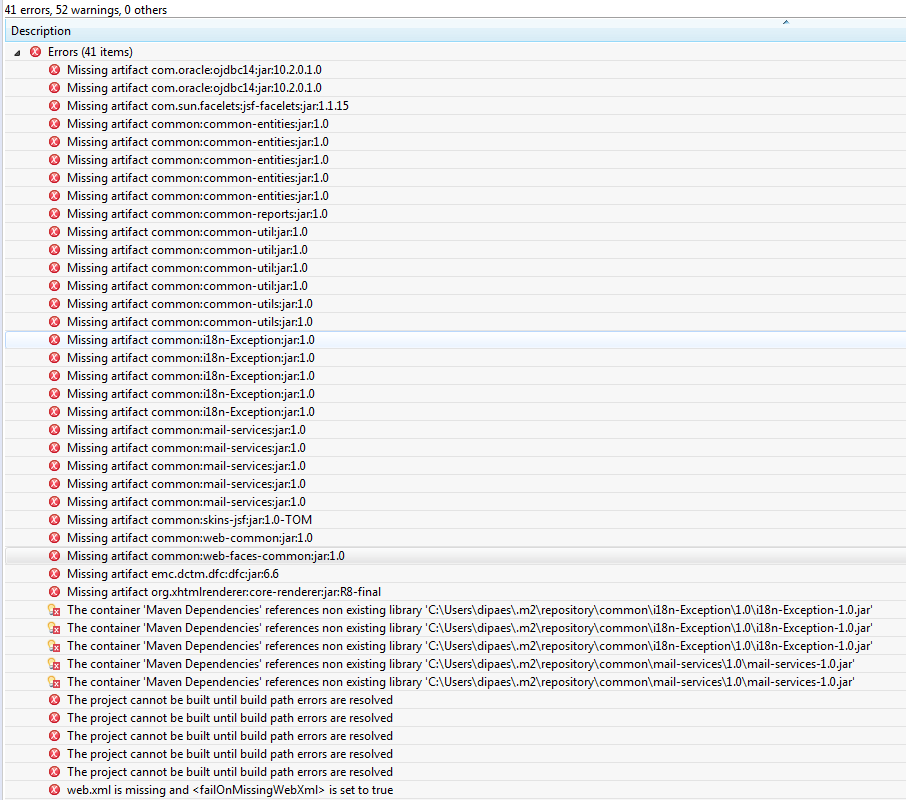Click the red icon beside Errors (41 items)
The width and height of the screenshot is (906, 800).
[x=36, y=52]
